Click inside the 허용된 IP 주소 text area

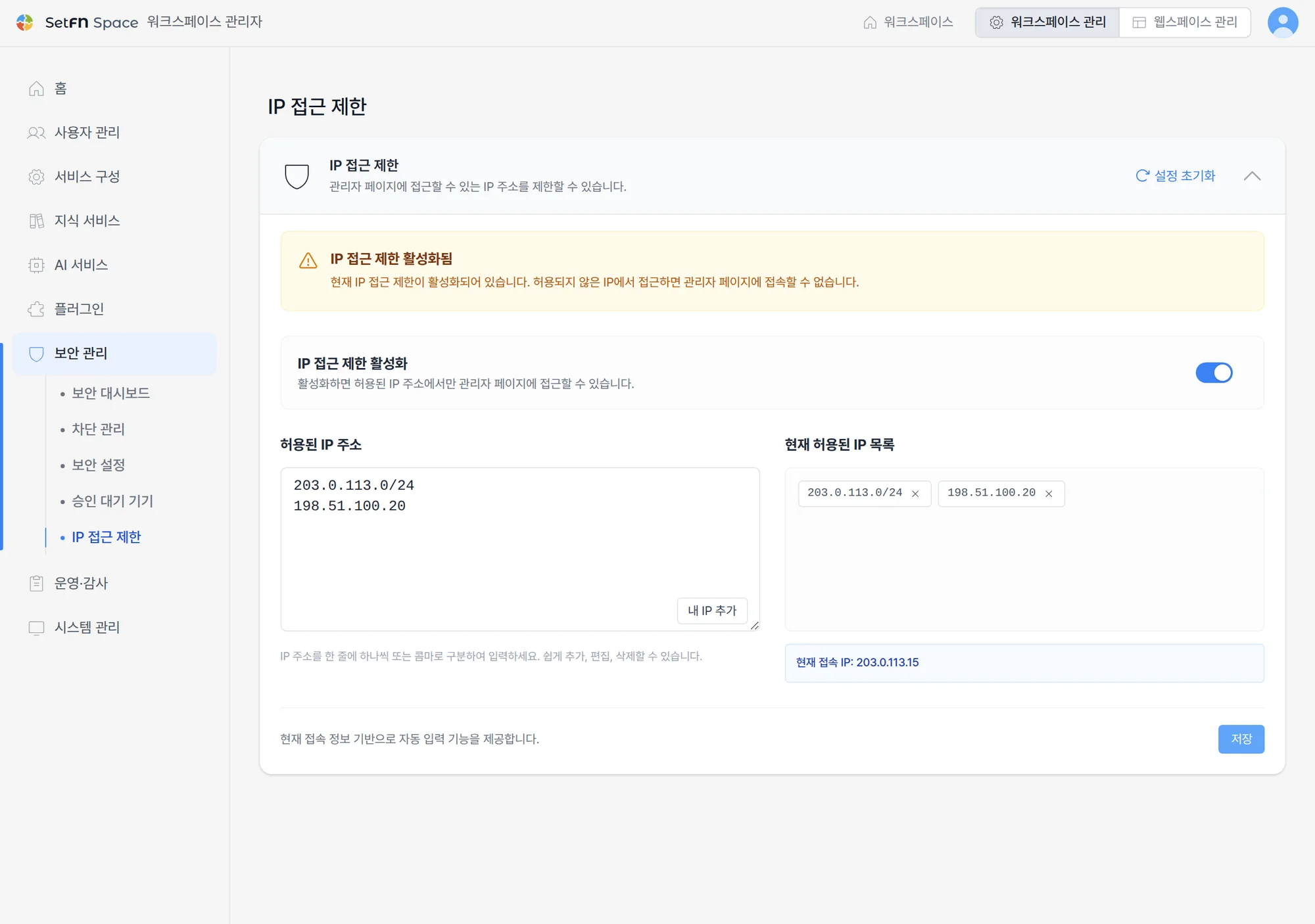[x=520, y=549]
